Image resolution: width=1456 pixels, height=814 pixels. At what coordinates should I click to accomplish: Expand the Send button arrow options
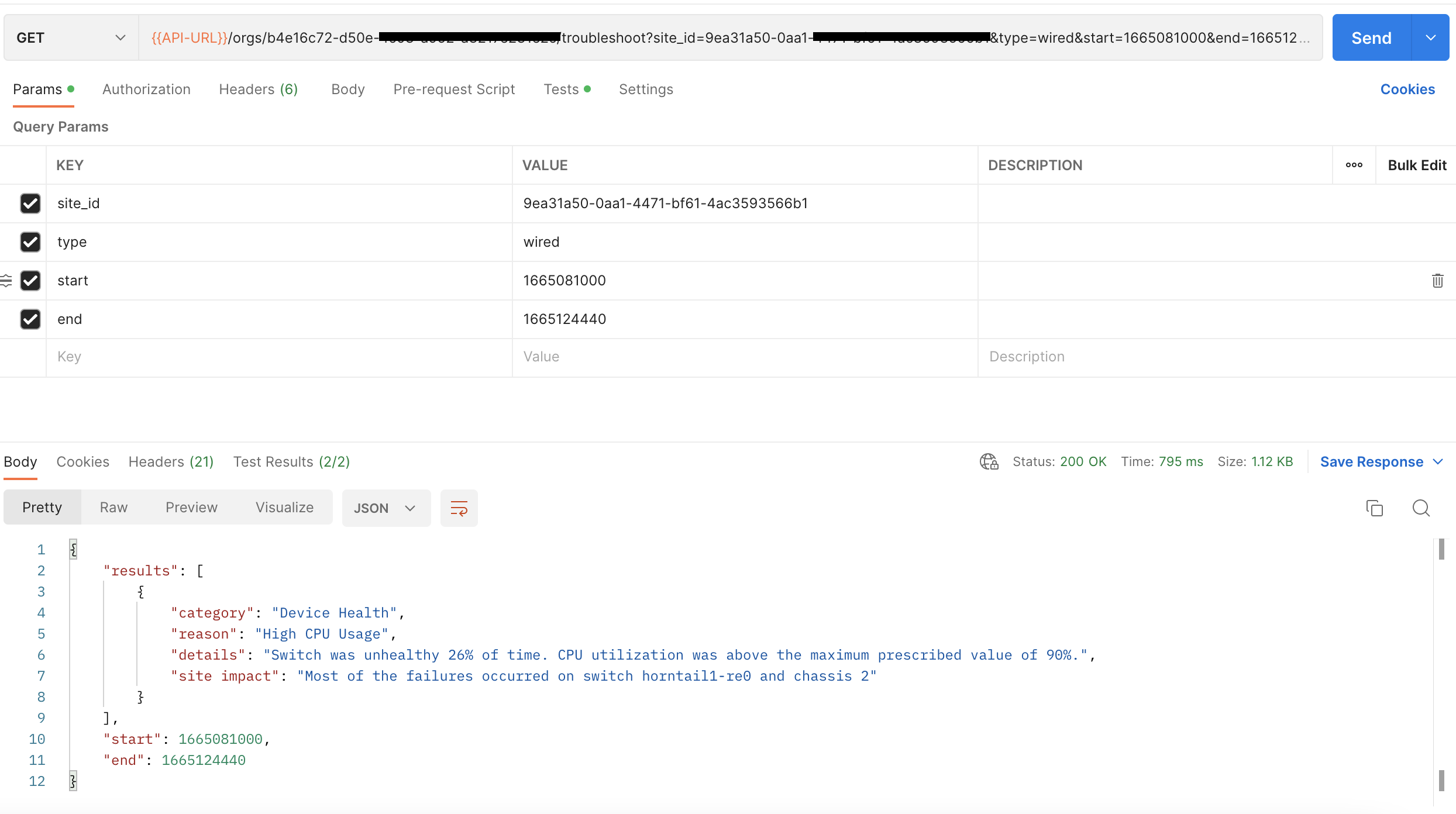1431,38
